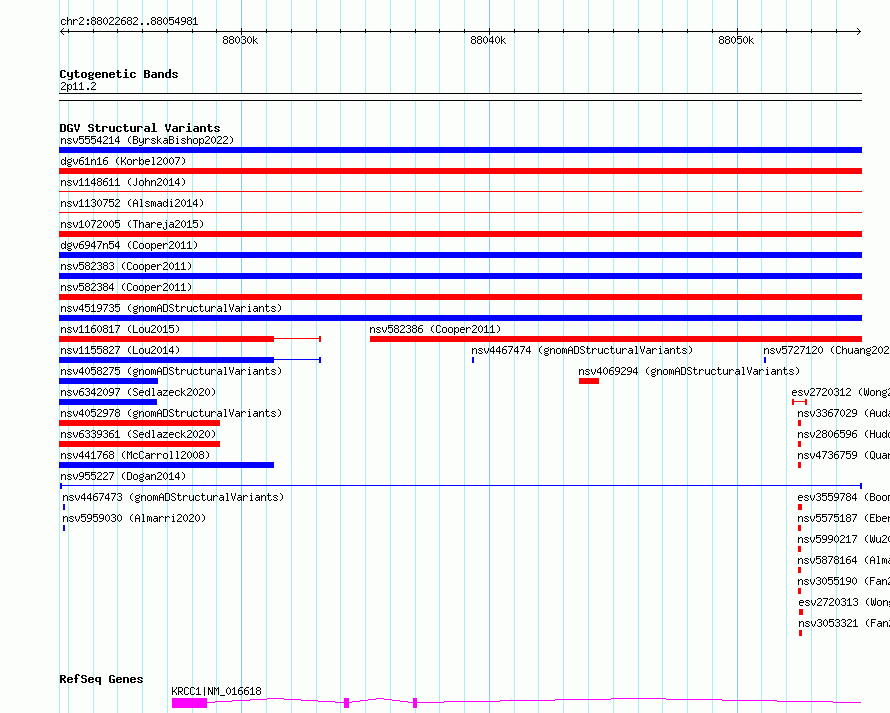
Task: Select nsv4069294 (gnomADStructuralVariants) label
Action: [x=689, y=371]
